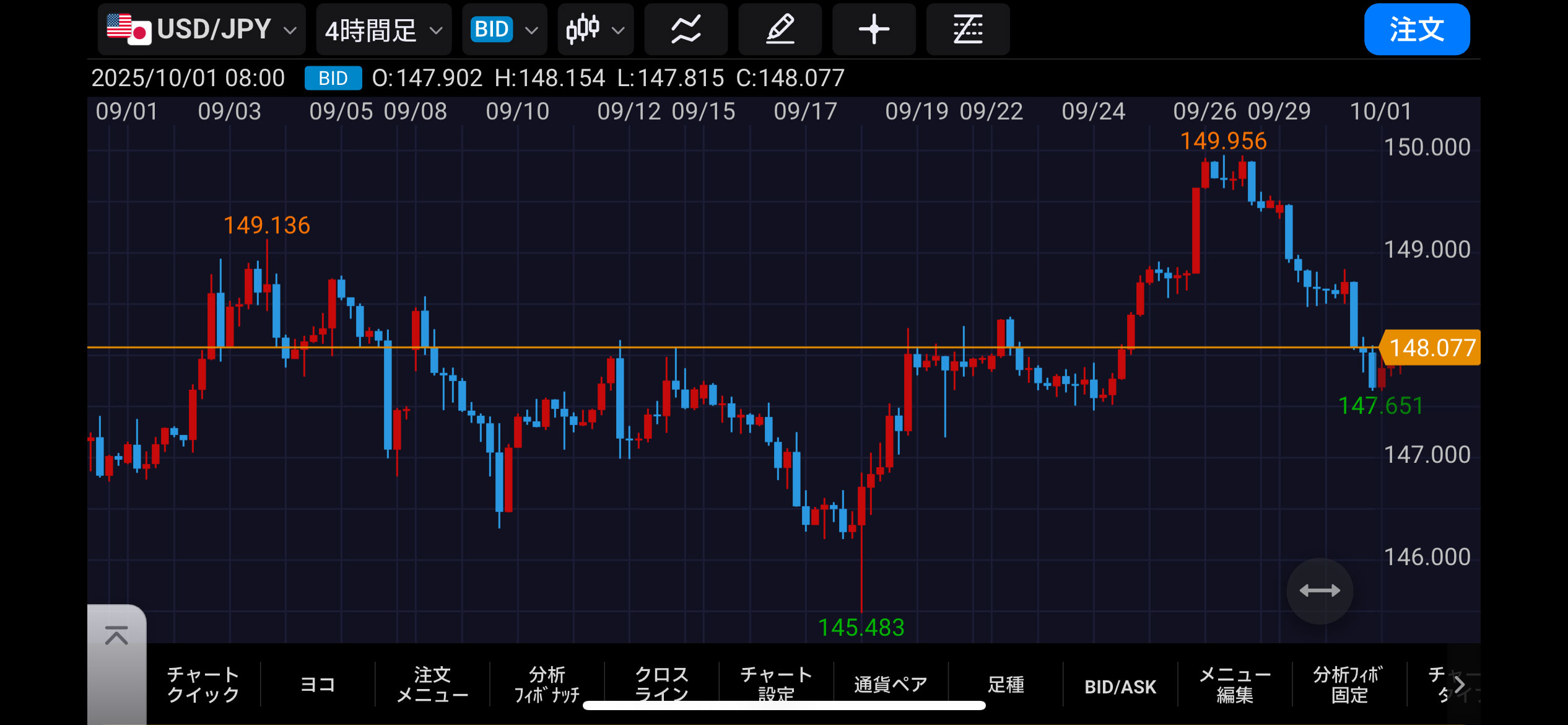This screenshot has width=1568, height=725.
Task: Open チャートクイック menu item
Action: coord(203,685)
